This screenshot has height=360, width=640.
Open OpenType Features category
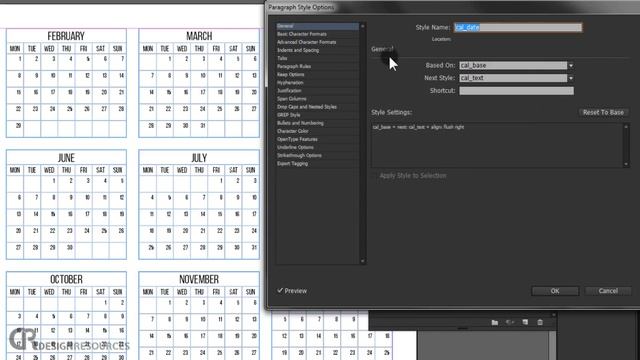(x=318, y=140)
